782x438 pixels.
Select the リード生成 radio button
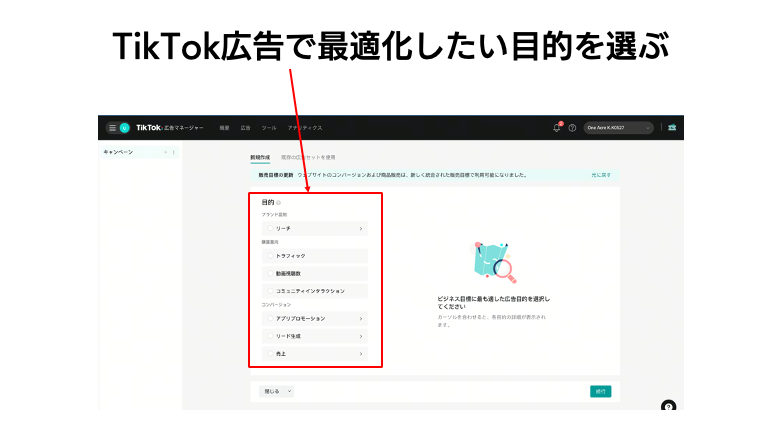(x=270, y=336)
